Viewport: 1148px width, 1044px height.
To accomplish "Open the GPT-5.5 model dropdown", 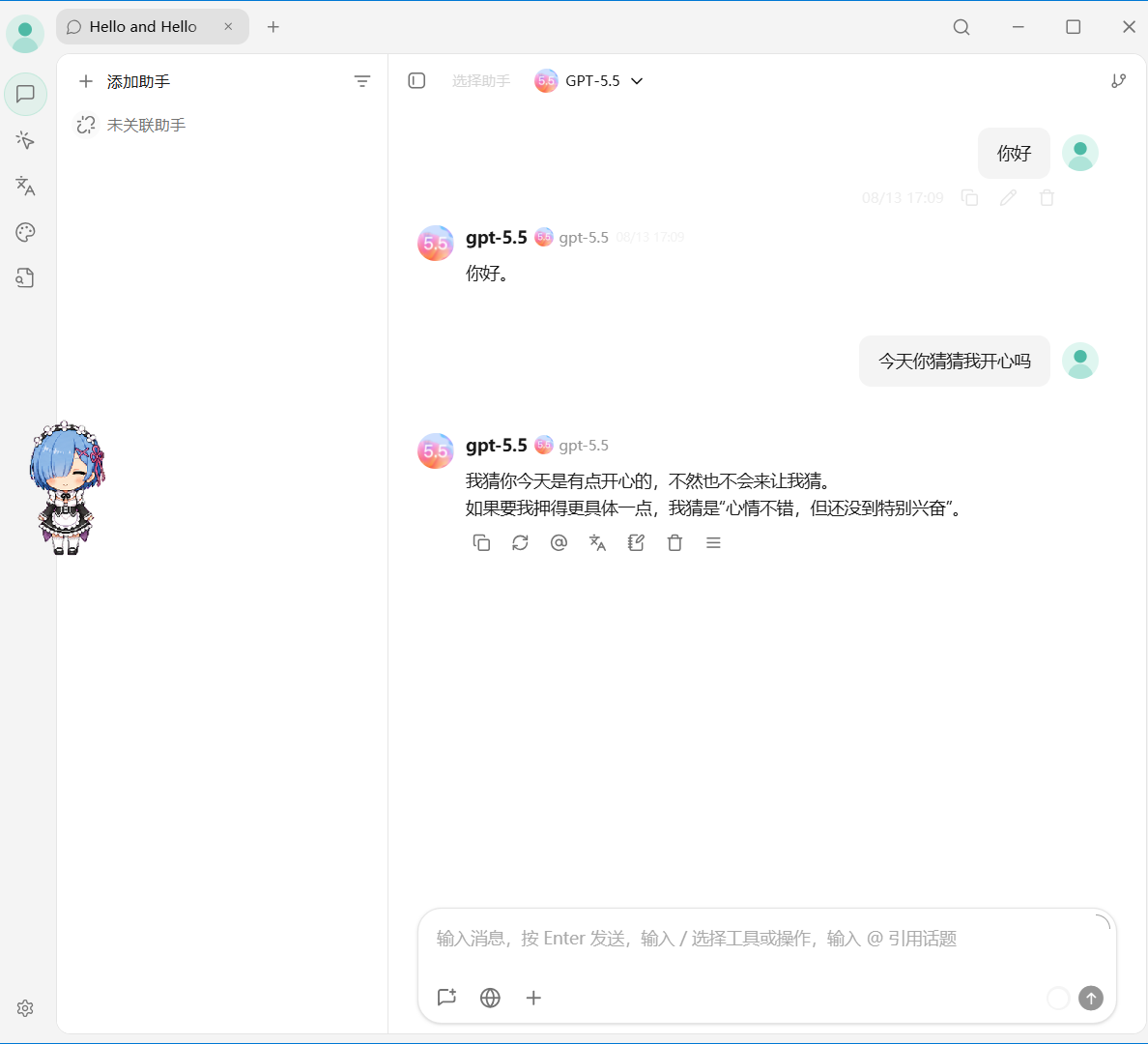I will pos(588,80).
